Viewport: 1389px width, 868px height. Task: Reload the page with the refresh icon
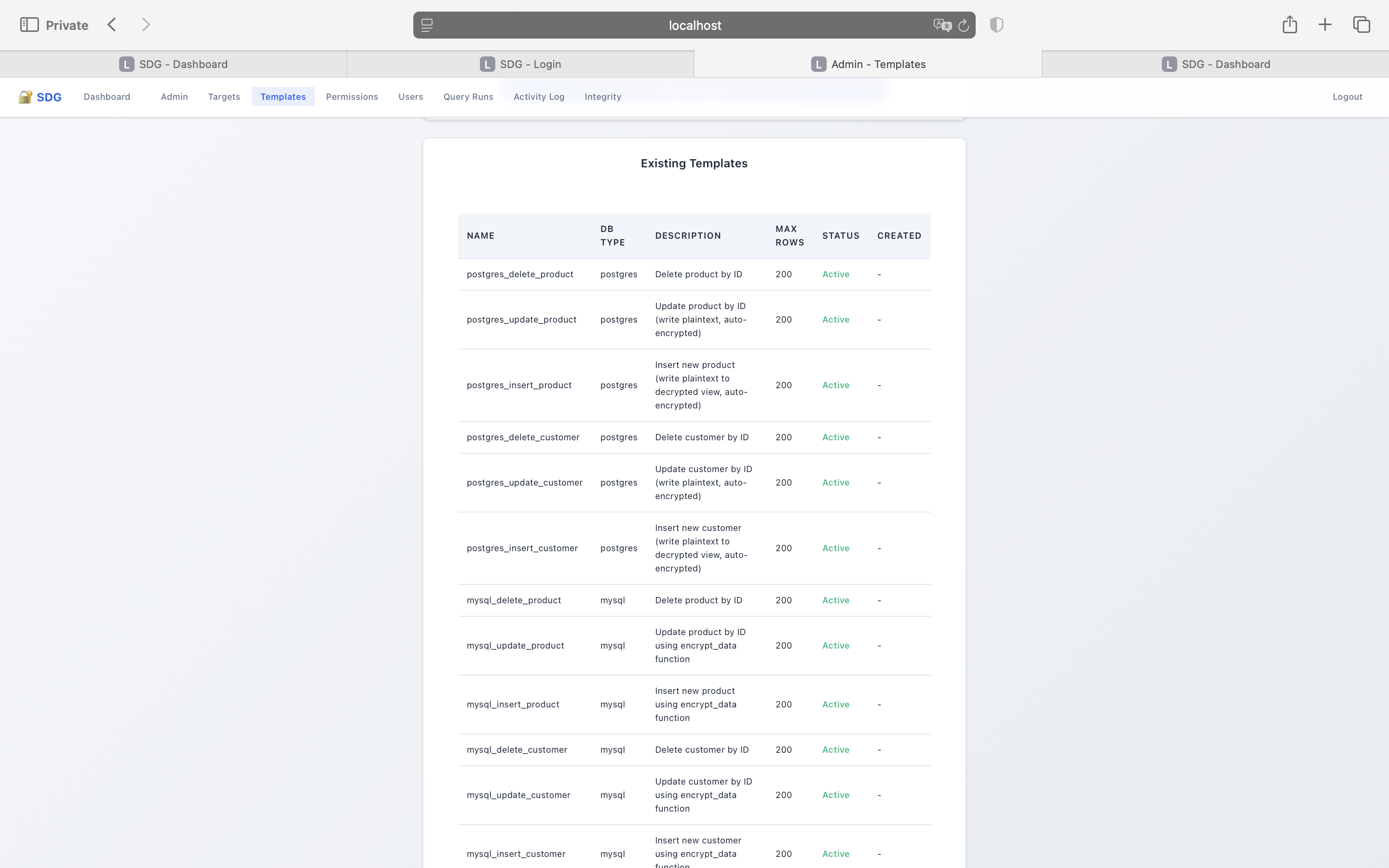click(964, 25)
